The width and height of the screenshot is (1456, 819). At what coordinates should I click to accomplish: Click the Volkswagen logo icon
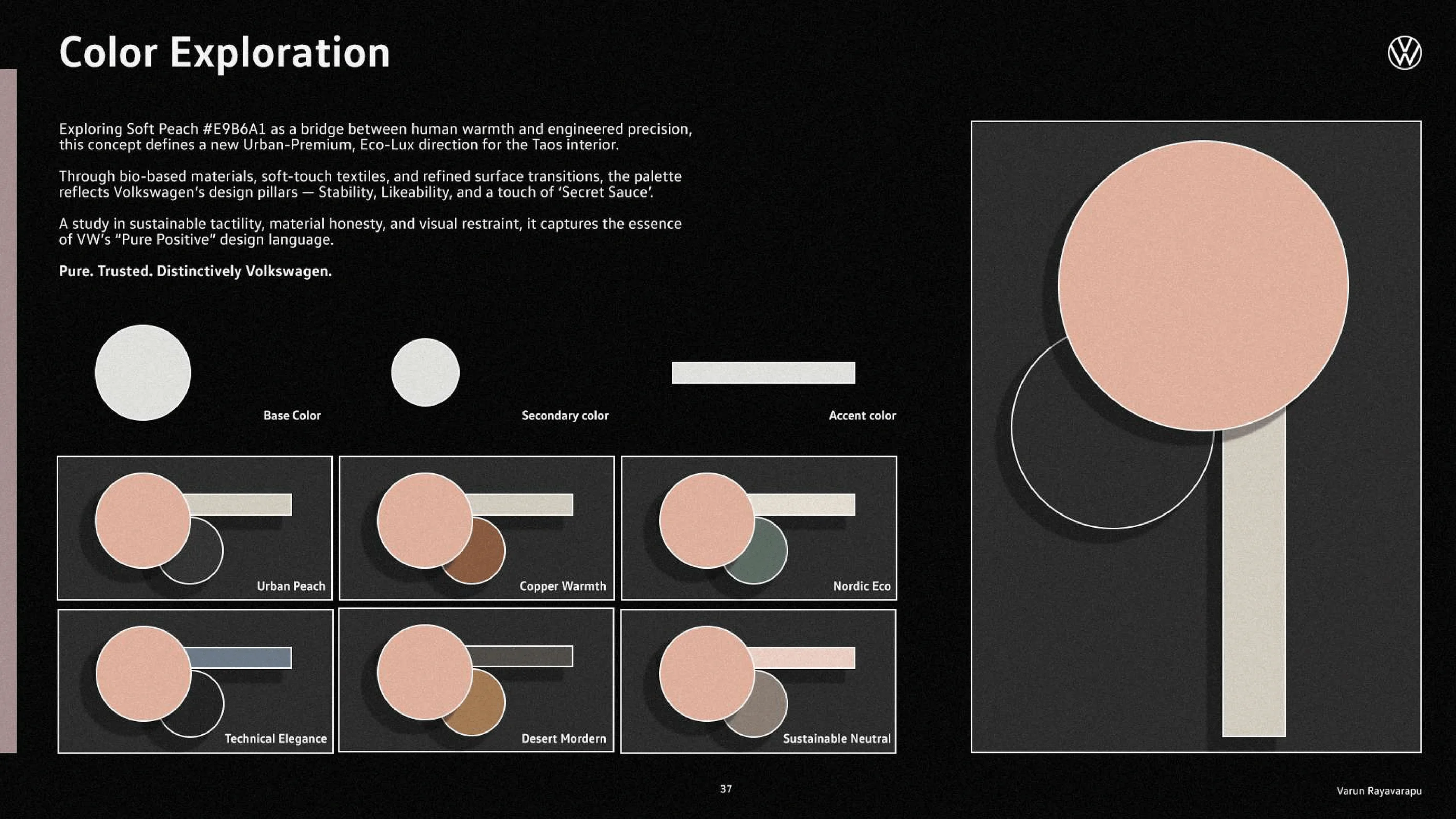[x=1404, y=53]
